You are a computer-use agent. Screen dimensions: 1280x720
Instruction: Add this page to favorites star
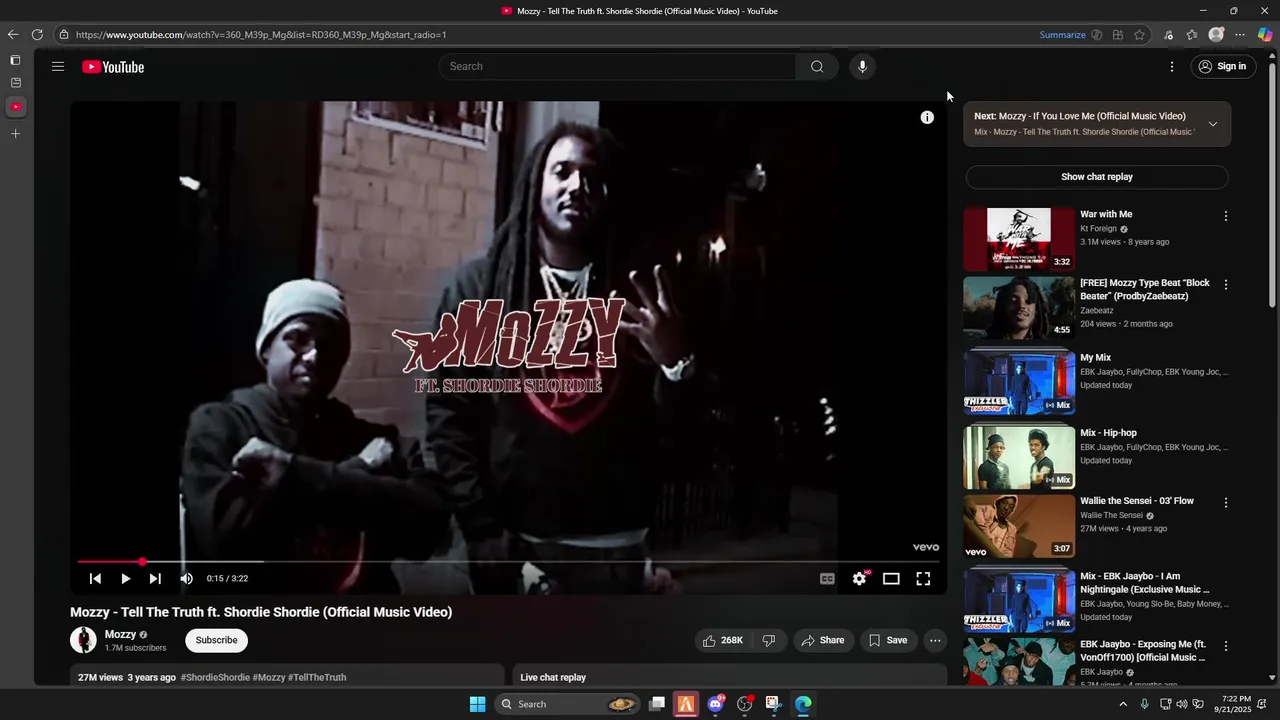pyautogui.click(x=1139, y=35)
